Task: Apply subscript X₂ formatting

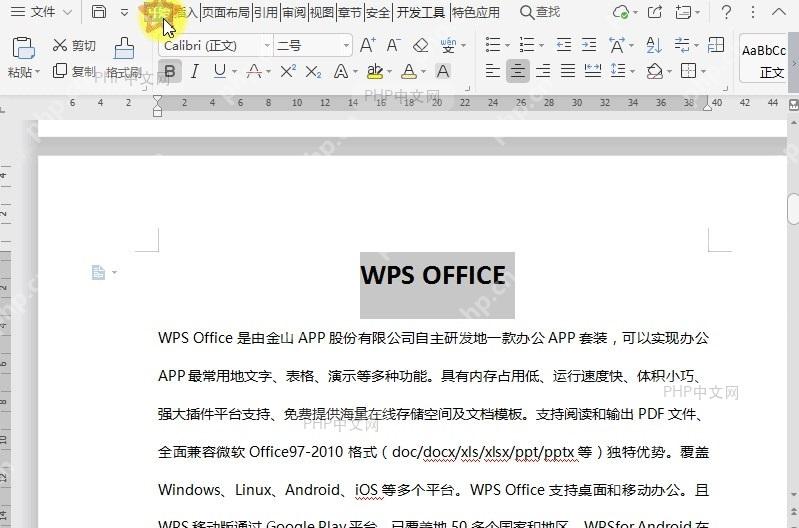Action: click(x=313, y=71)
